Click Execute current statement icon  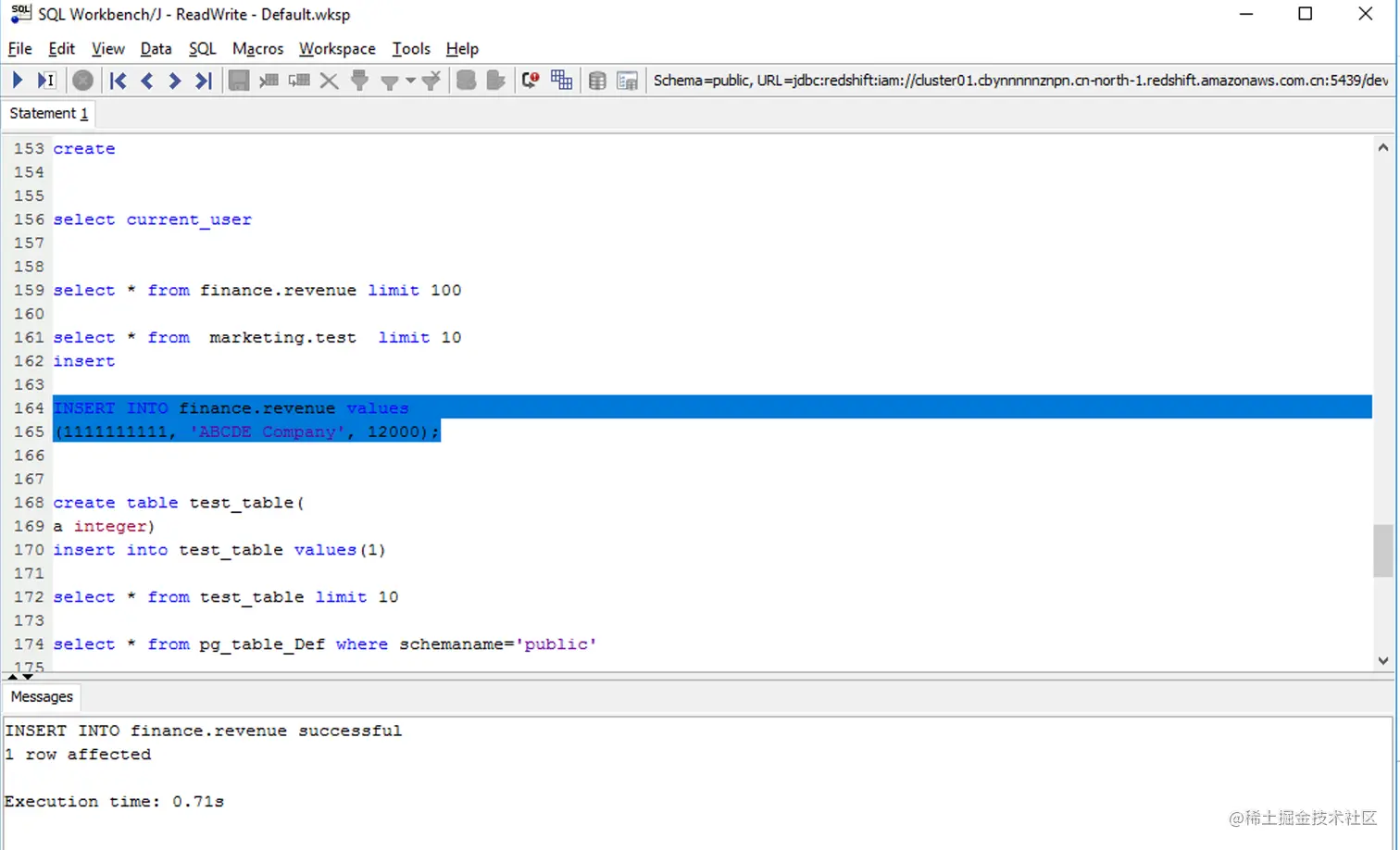[x=46, y=81]
